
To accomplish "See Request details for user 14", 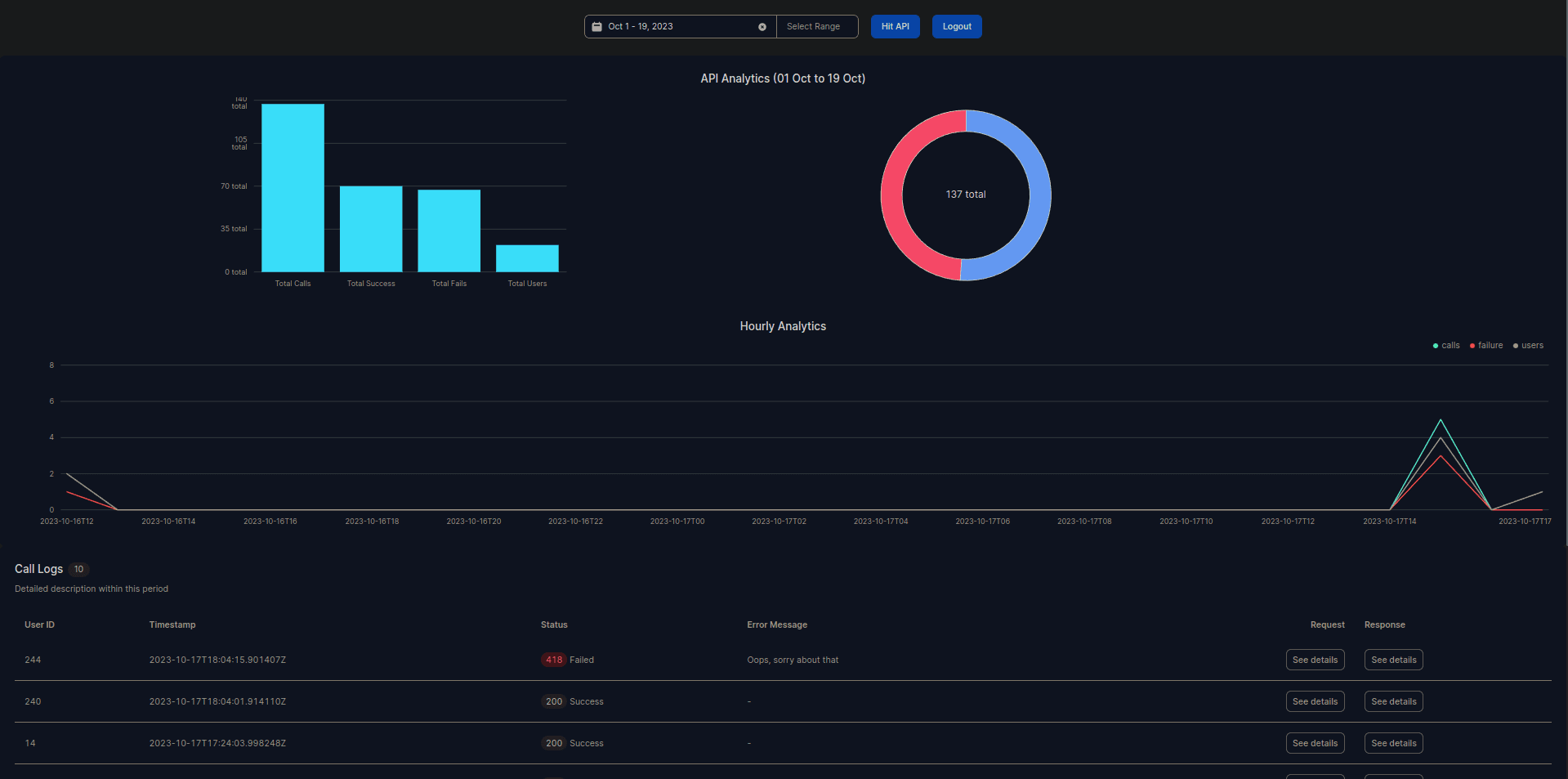I will (1315, 743).
